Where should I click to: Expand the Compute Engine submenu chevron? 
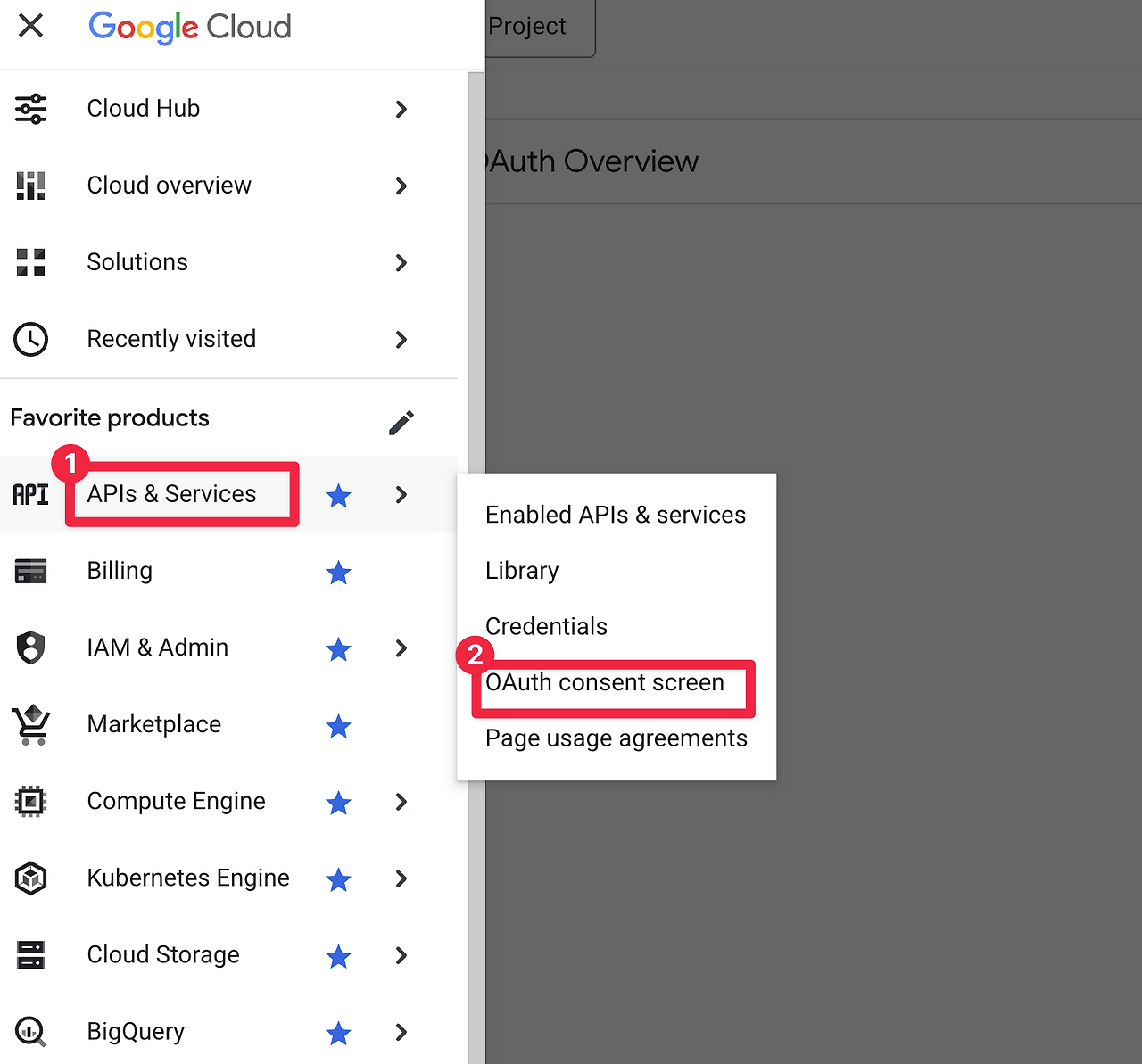coord(401,802)
